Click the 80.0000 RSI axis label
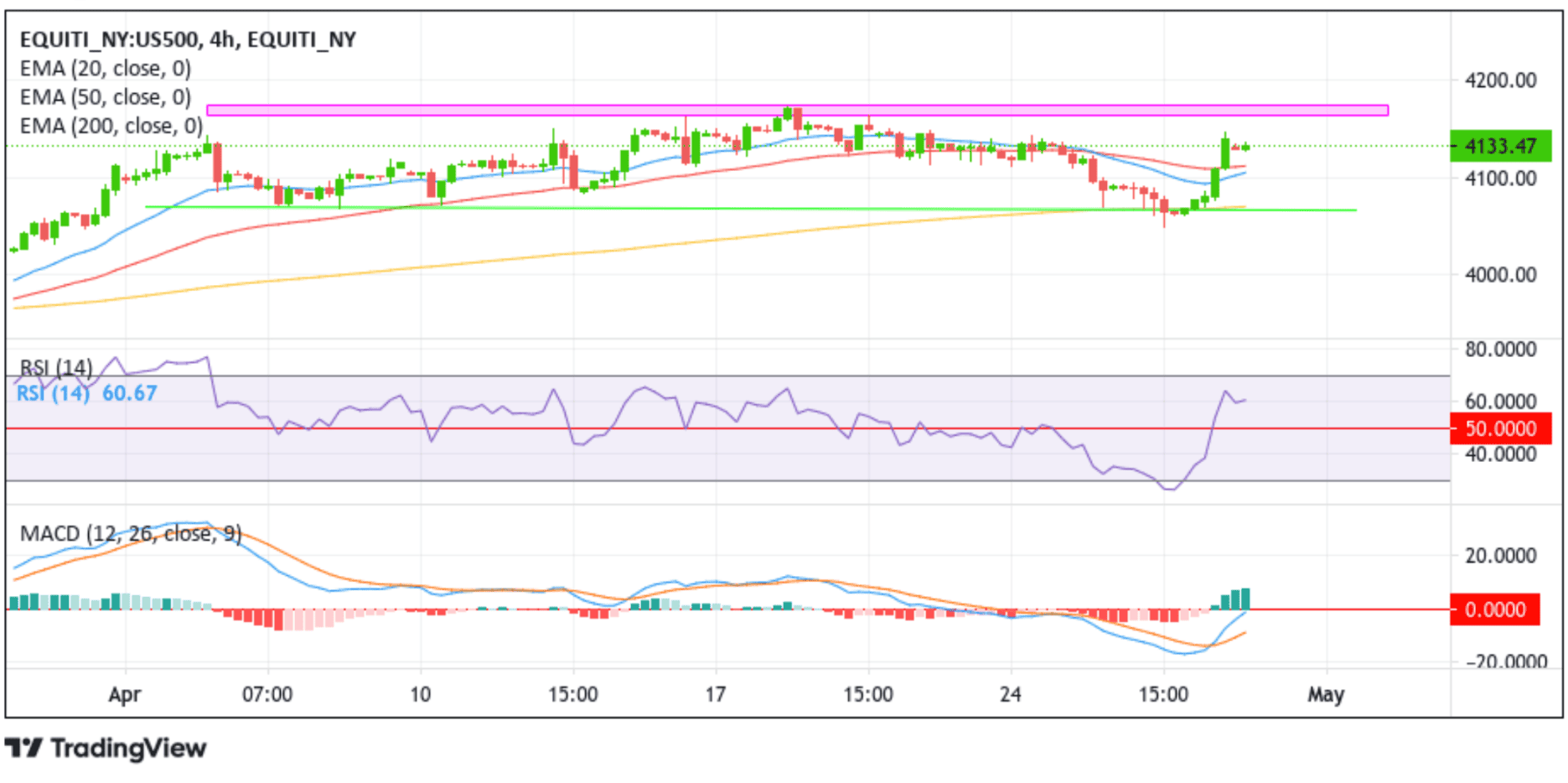The height and width of the screenshot is (783, 1568). point(1500,349)
